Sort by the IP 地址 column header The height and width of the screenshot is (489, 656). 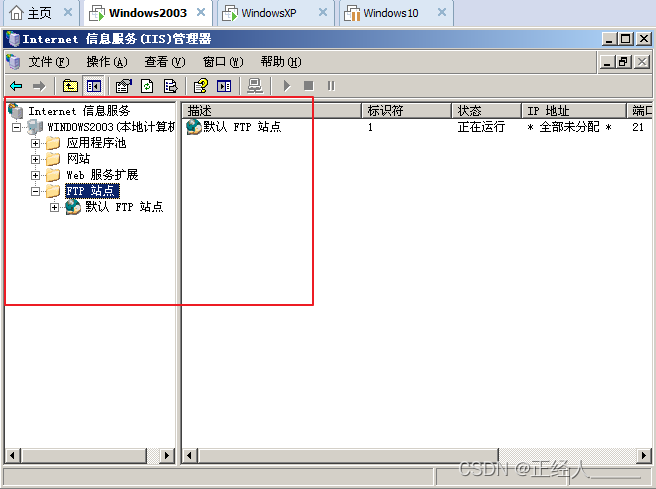point(574,111)
